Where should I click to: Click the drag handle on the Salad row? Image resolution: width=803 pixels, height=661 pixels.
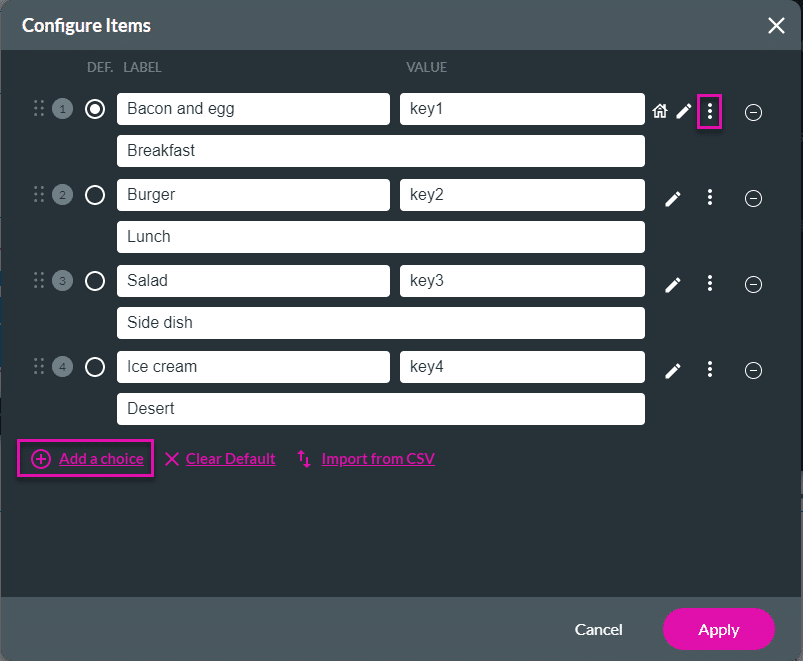tap(40, 281)
